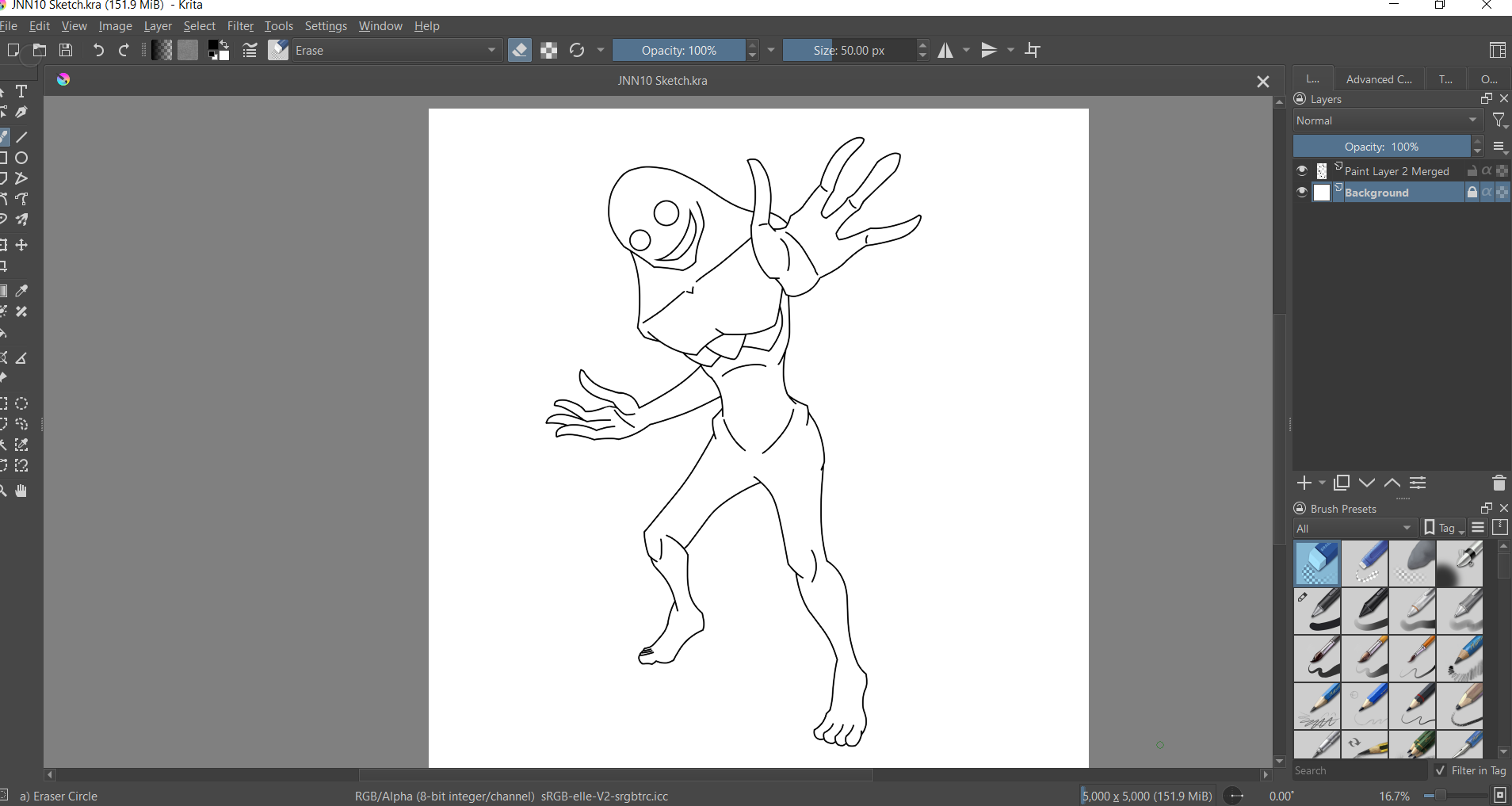The image size is (1512, 806).
Task: Toggle alpha inheritance on Background layer
Action: click(1487, 193)
